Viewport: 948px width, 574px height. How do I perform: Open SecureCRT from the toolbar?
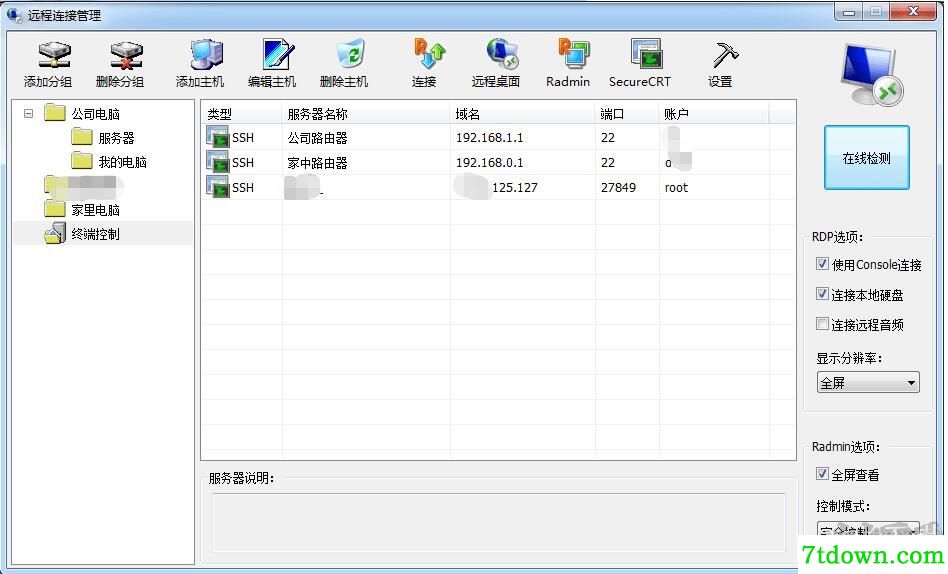[x=646, y=54]
